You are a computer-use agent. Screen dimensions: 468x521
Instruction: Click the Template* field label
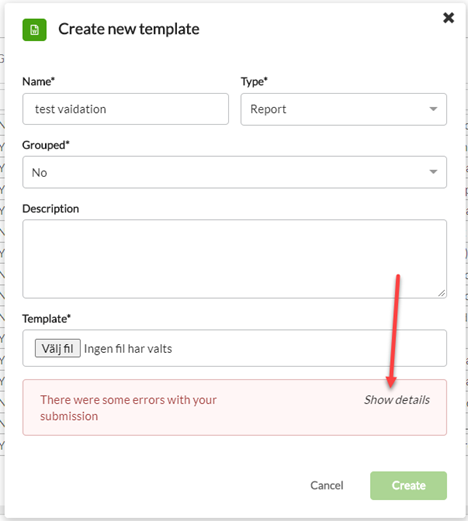(x=46, y=319)
